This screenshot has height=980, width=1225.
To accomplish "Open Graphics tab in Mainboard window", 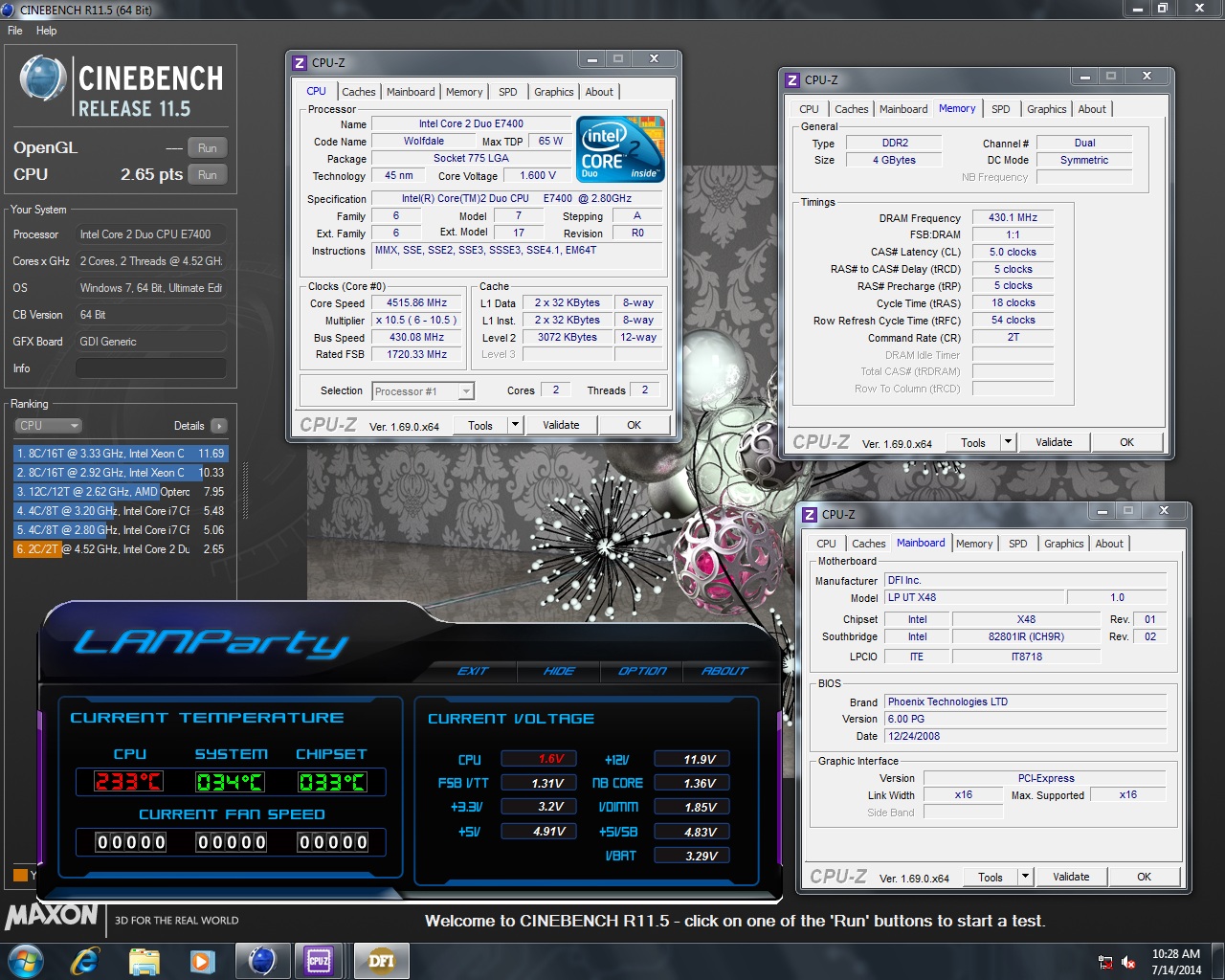I will click(1064, 544).
